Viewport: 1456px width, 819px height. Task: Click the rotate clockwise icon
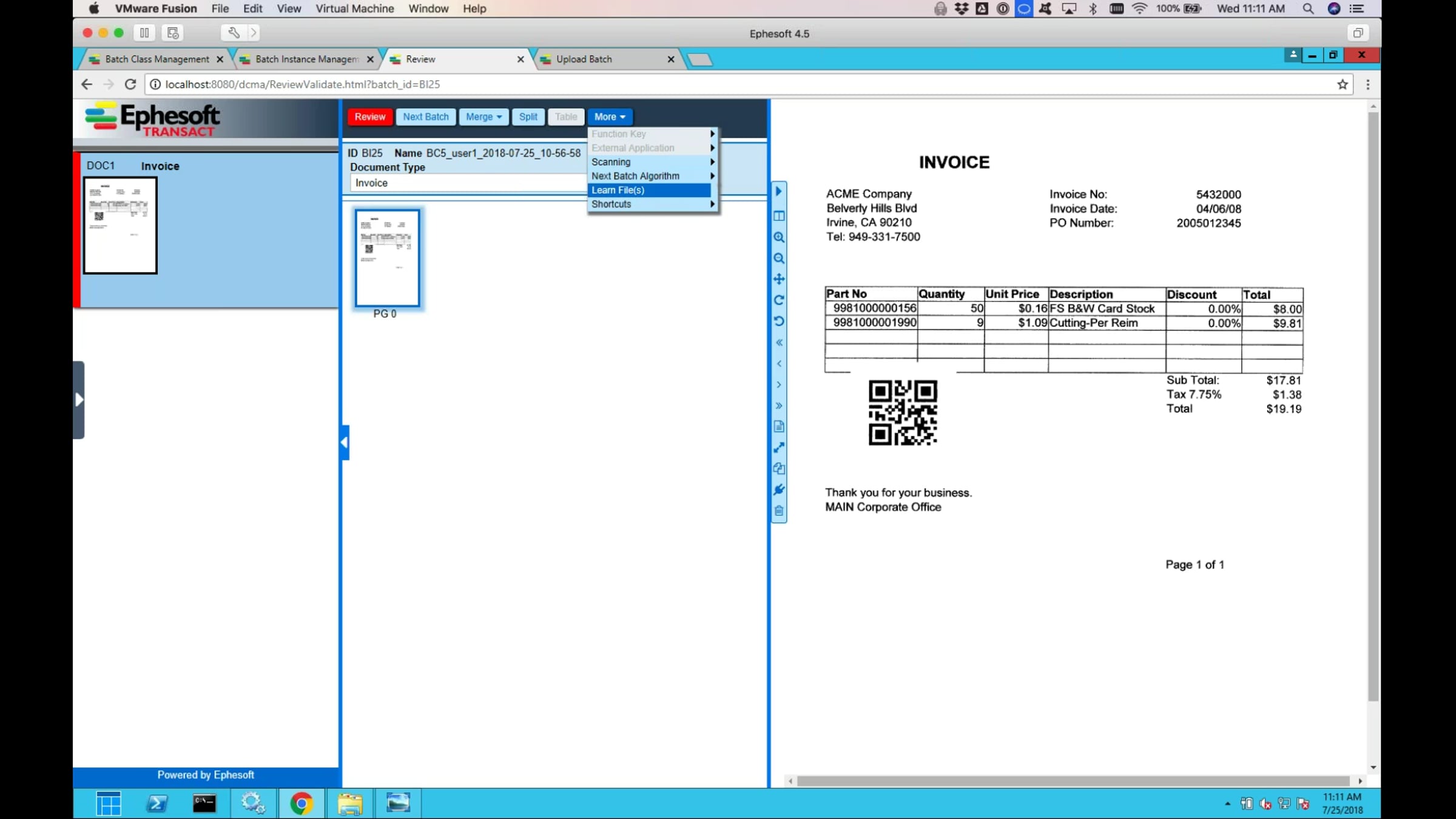[x=779, y=300]
